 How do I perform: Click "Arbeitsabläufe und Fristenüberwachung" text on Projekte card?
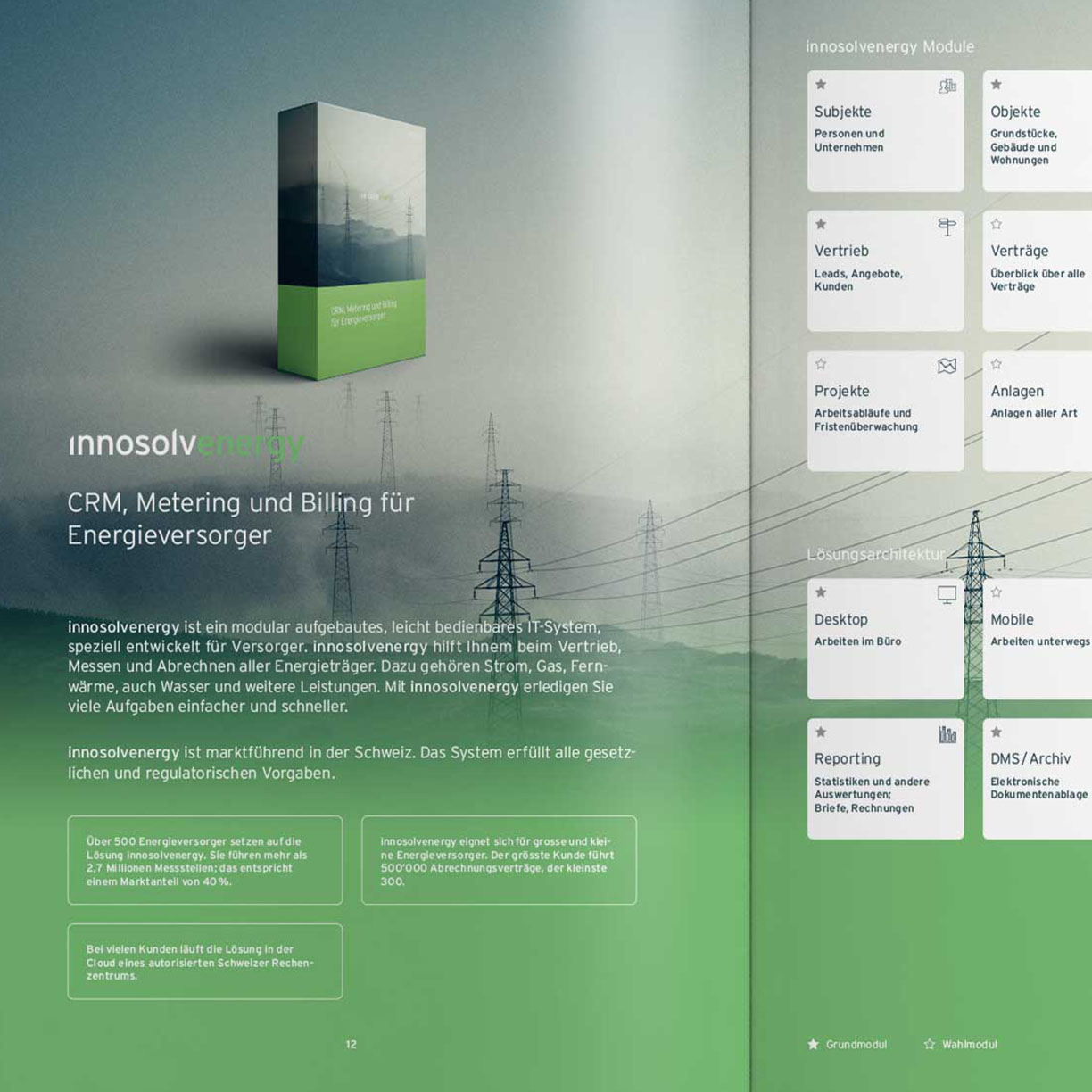coord(865,420)
